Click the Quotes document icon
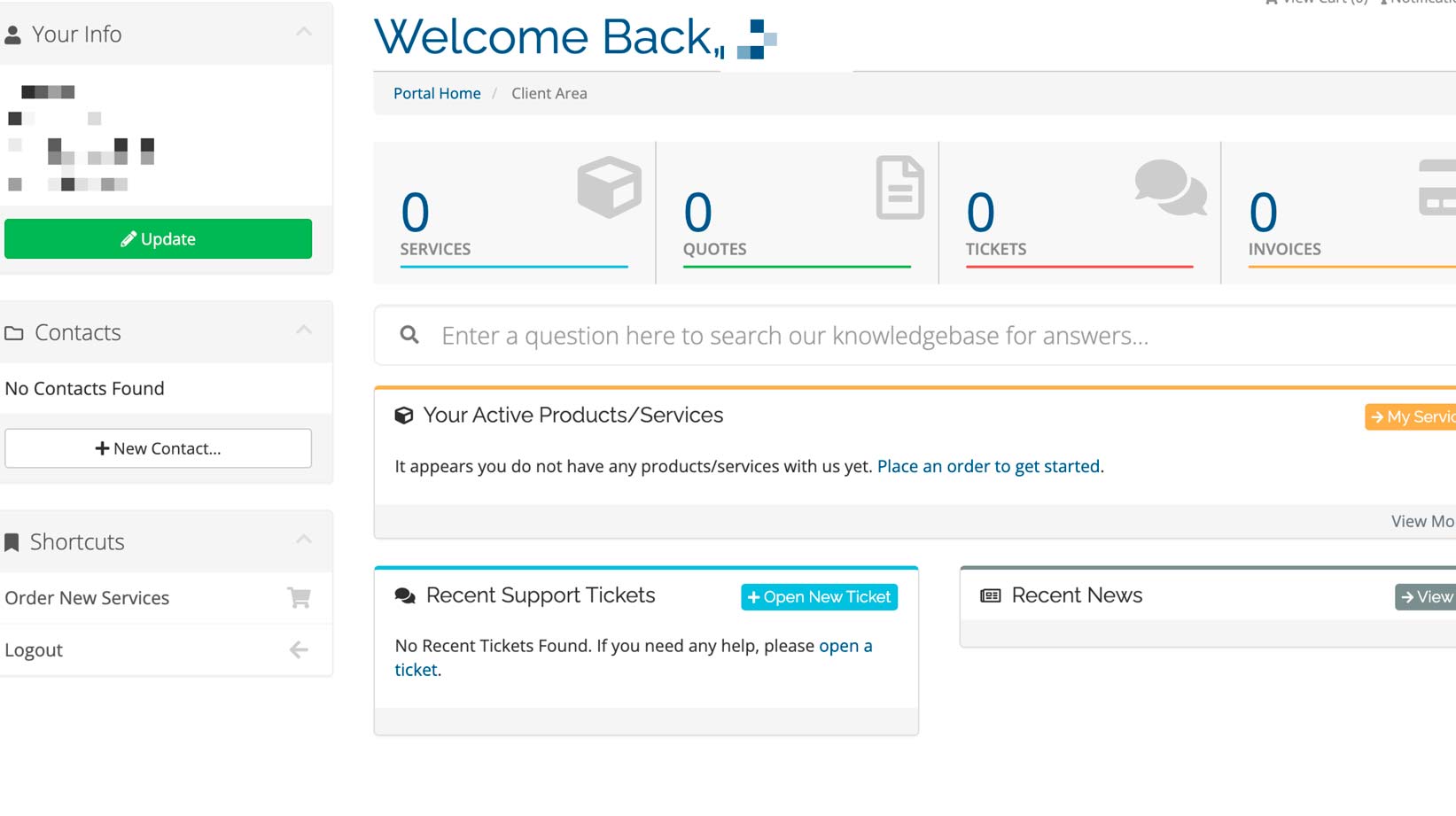1456x816 pixels. coord(899,187)
